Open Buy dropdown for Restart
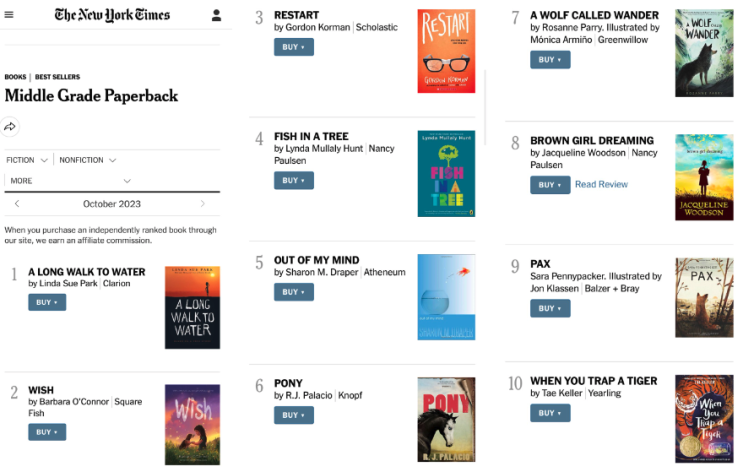 pyautogui.click(x=293, y=47)
